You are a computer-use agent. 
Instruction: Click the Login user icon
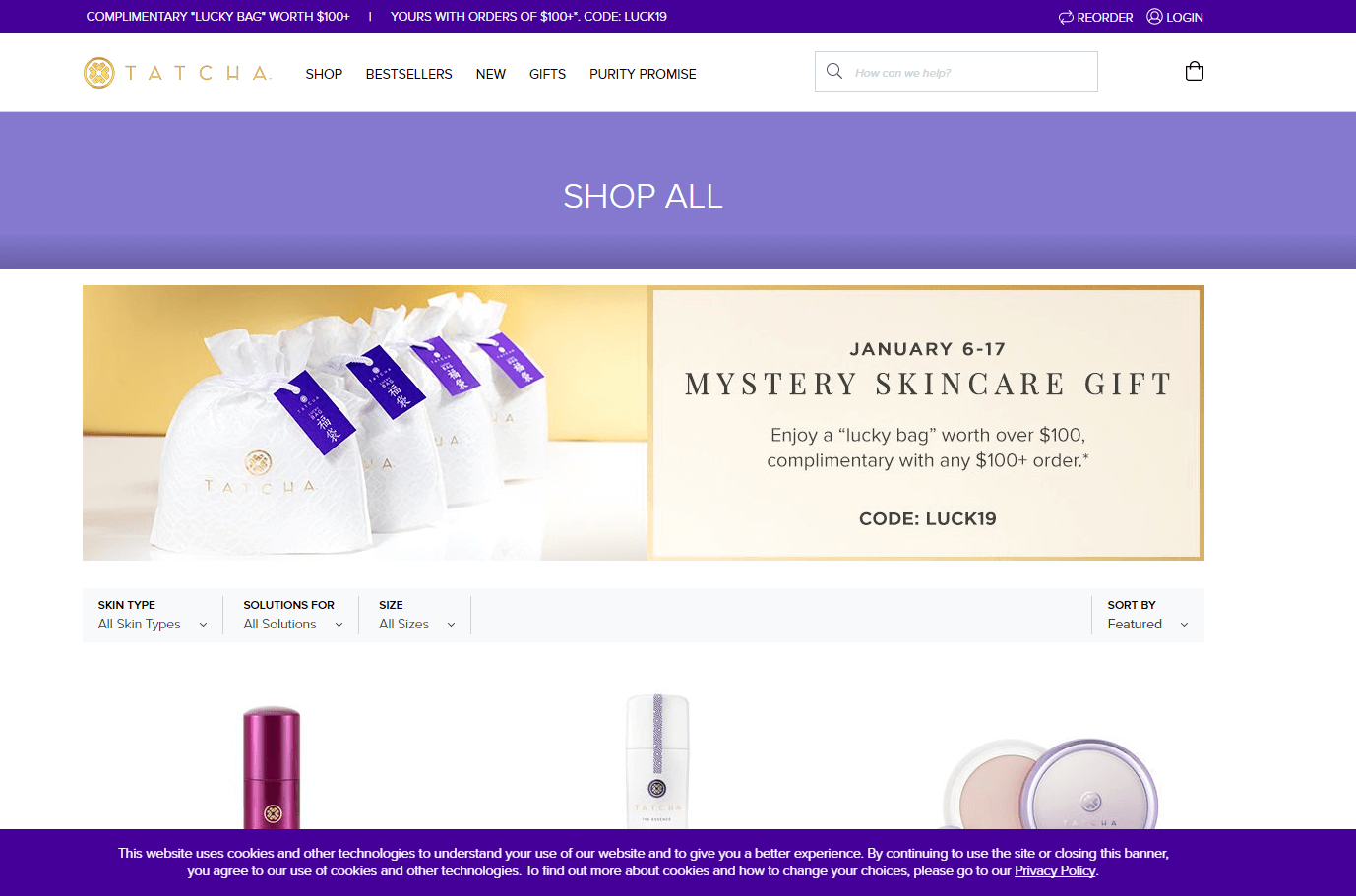1154,16
